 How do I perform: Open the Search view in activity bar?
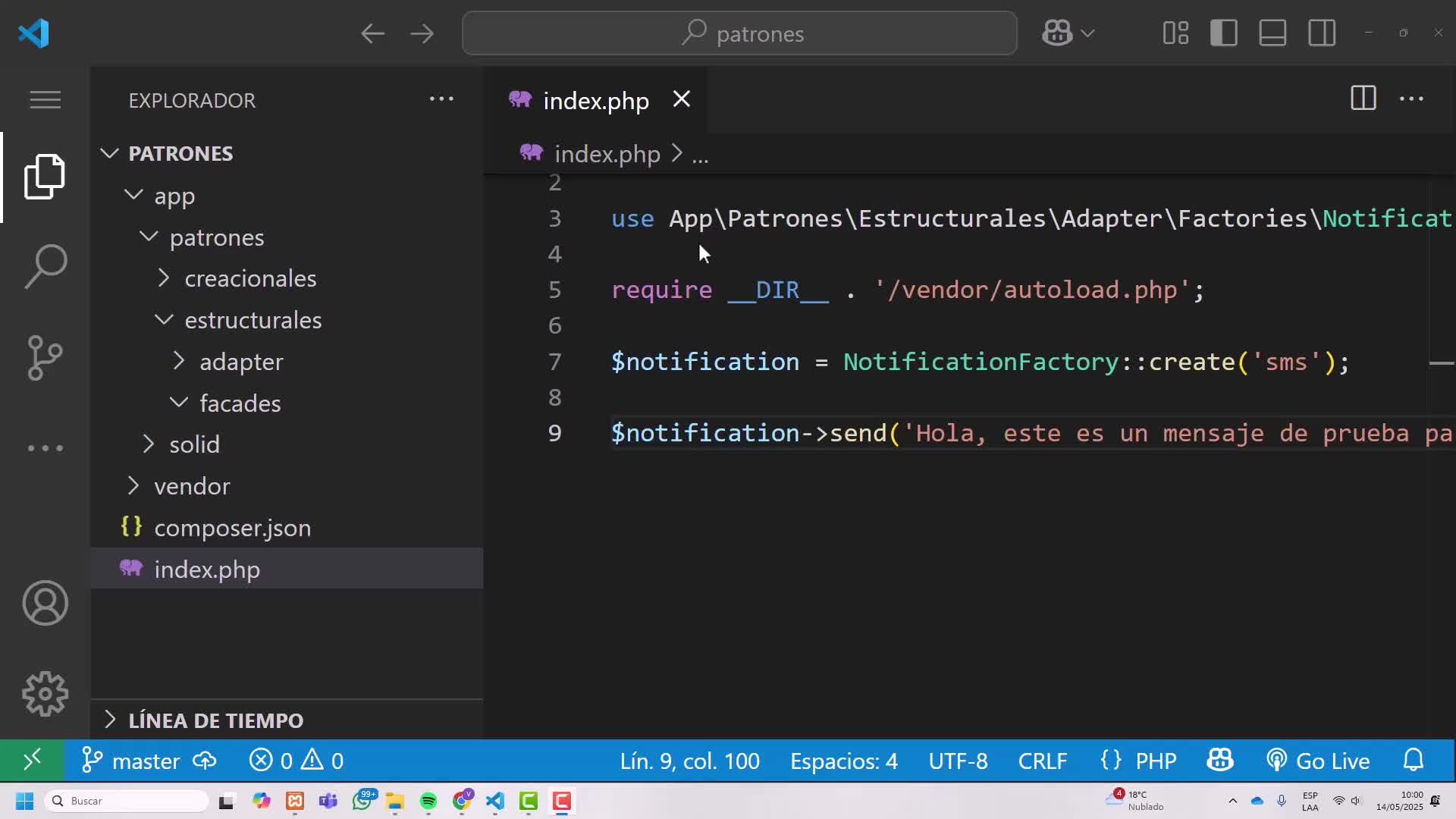tap(45, 266)
